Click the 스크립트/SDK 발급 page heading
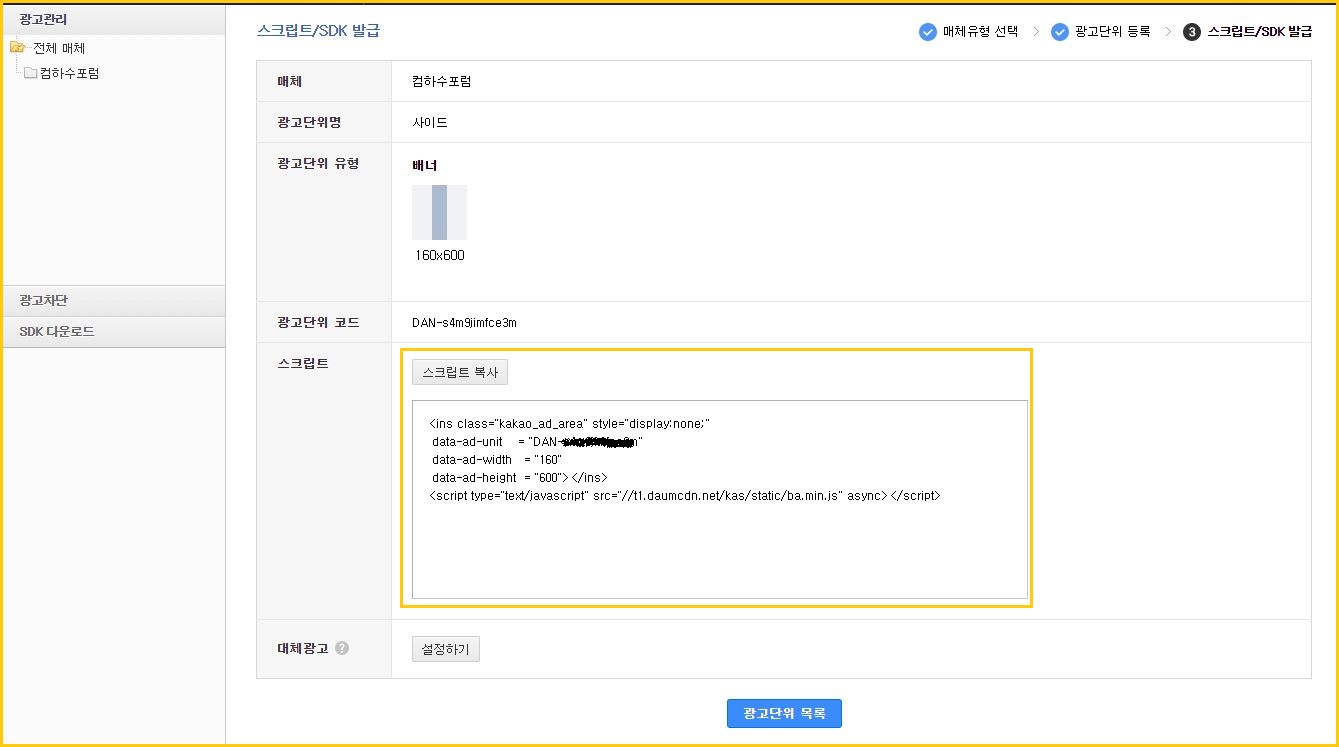Image resolution: width=1339 pixels, height=747 pixels. pyautogui.click(x=318, y=31)
